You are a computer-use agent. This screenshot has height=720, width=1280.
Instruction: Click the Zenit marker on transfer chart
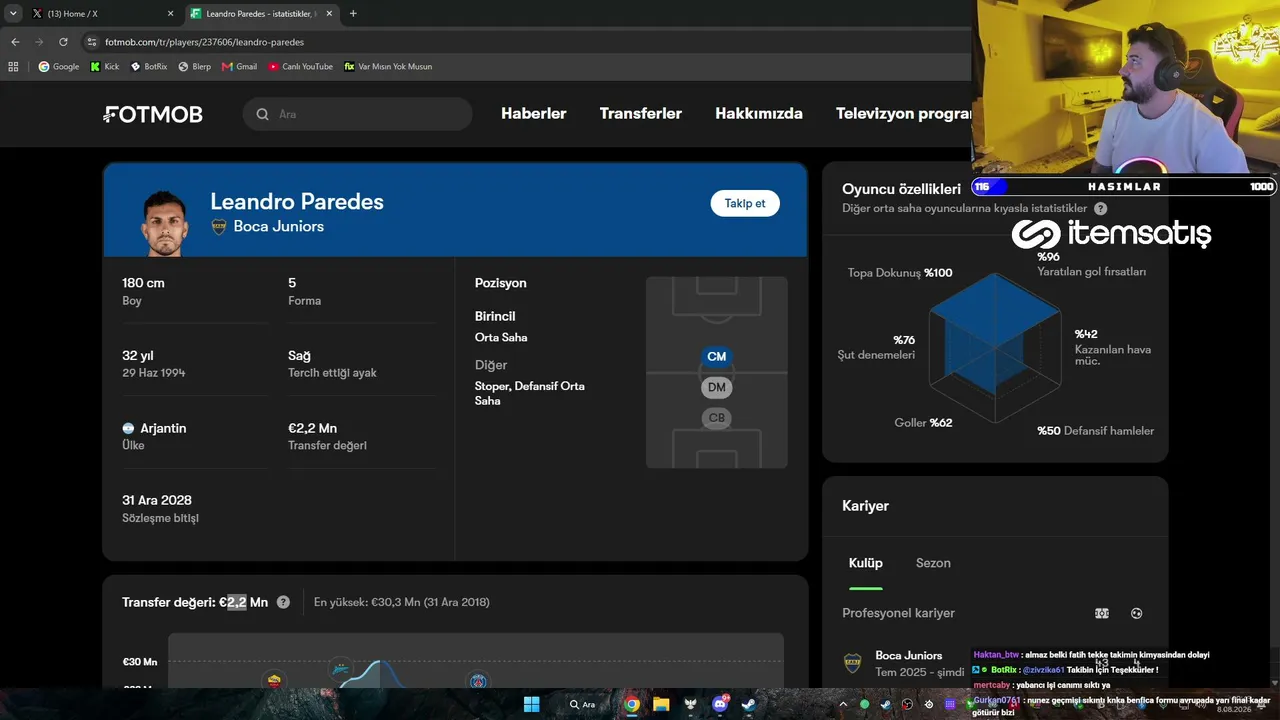tap(341, 670)
